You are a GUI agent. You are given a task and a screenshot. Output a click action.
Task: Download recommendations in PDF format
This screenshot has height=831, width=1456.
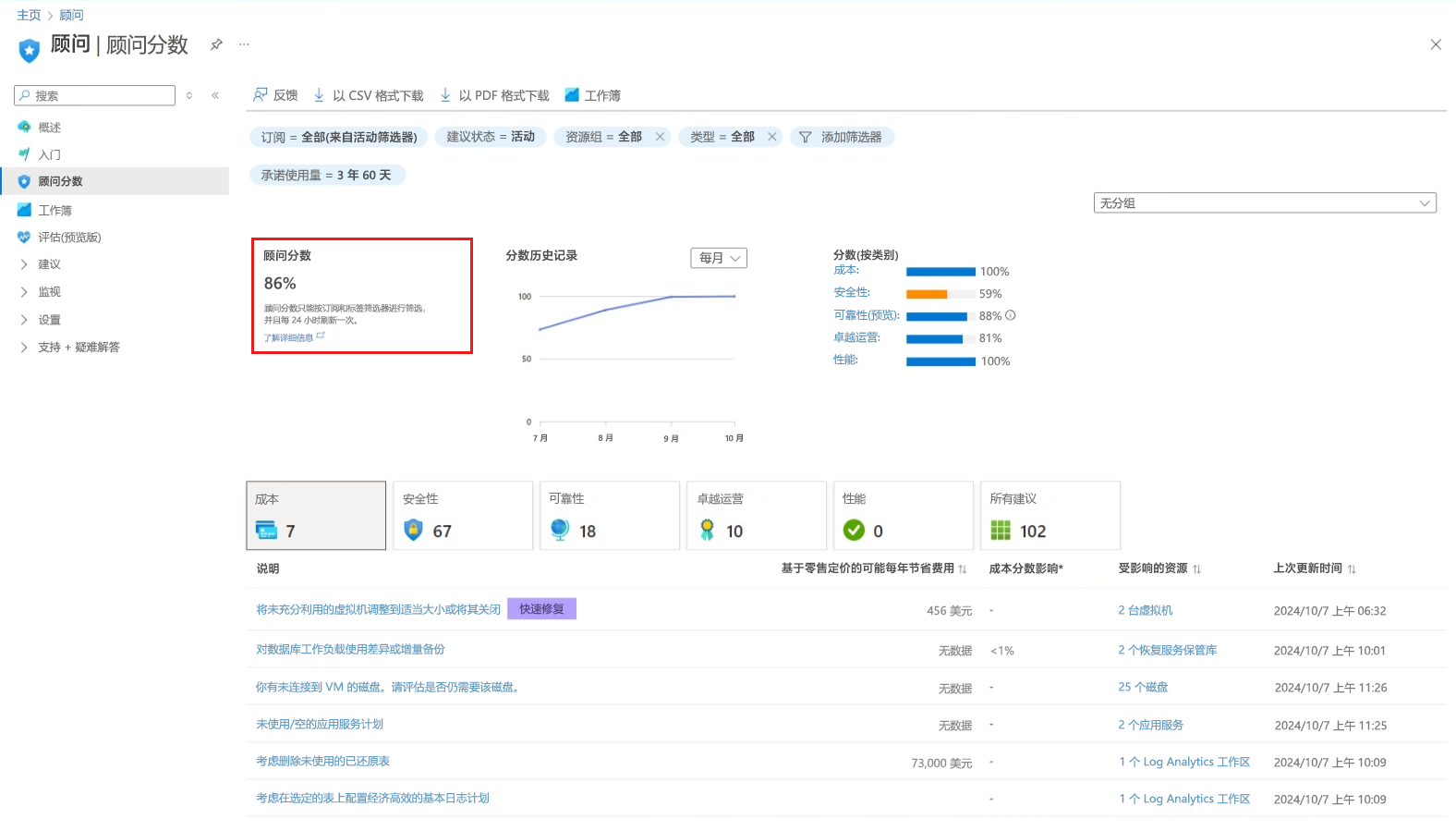point(494,95)
